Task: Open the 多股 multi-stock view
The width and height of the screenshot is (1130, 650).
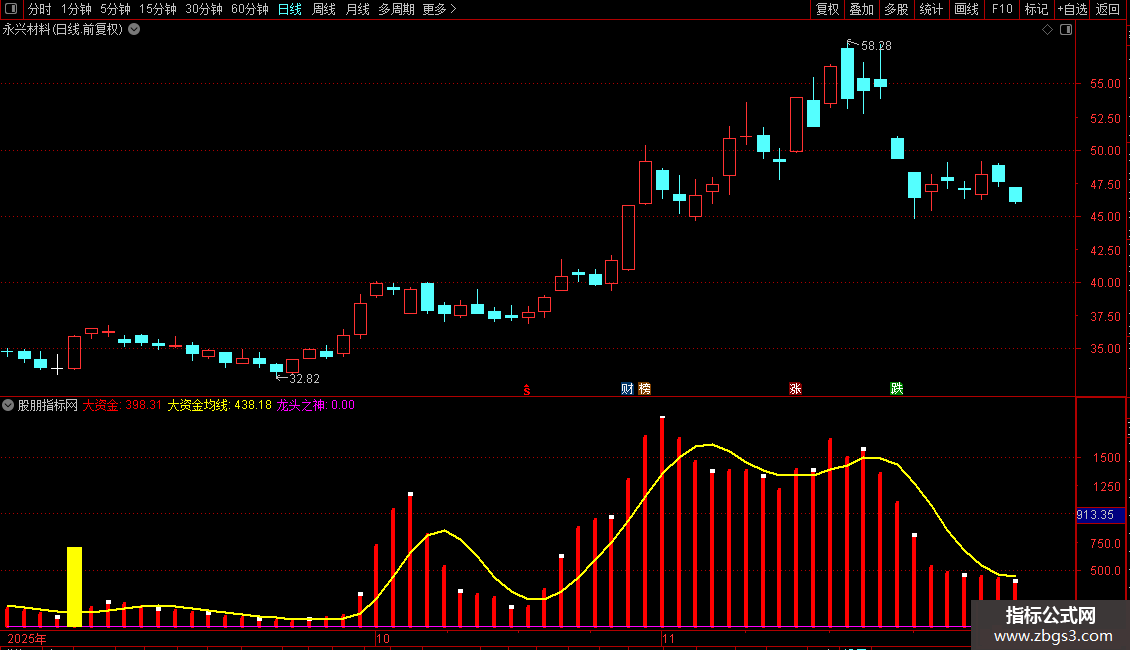Action: (896, 9)
